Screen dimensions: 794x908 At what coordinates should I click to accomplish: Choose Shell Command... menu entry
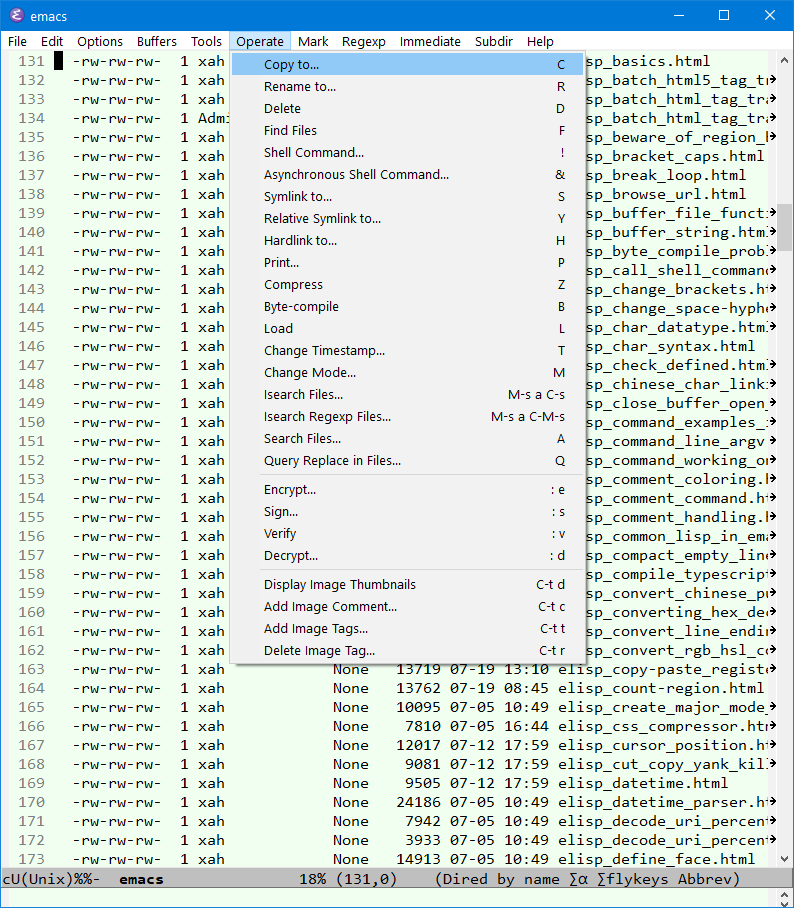(x=407, y=152)
